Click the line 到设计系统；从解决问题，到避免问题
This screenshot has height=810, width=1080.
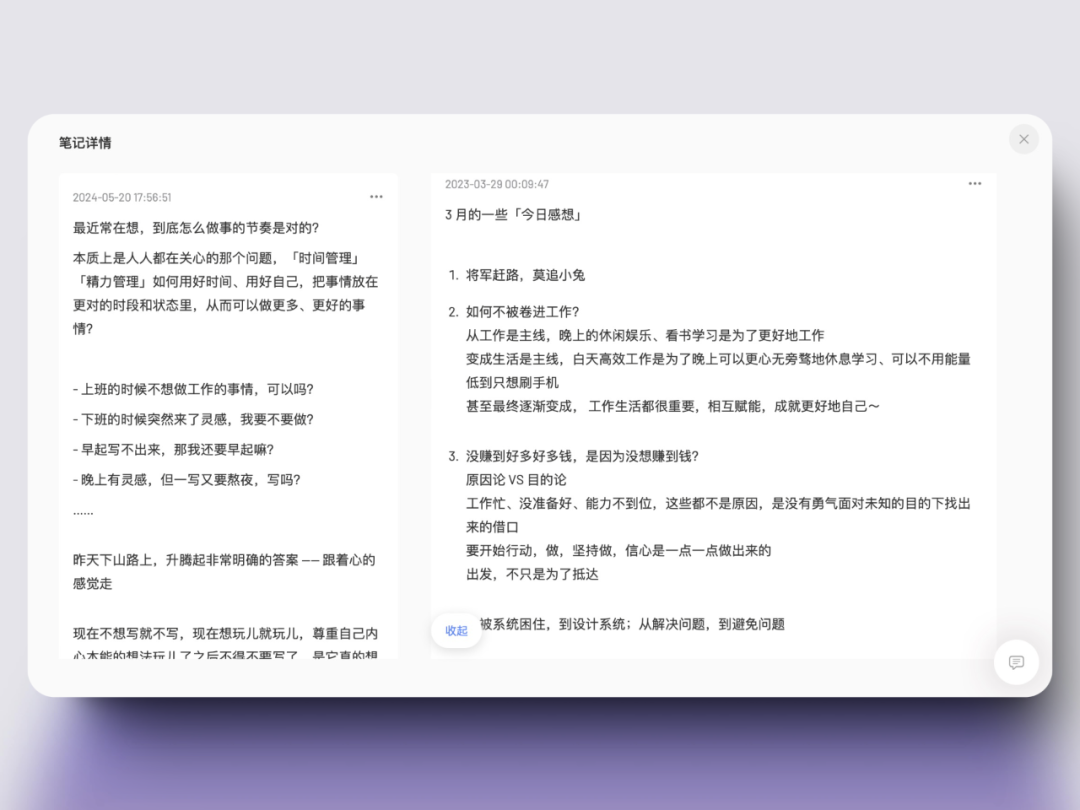(632, 625)
